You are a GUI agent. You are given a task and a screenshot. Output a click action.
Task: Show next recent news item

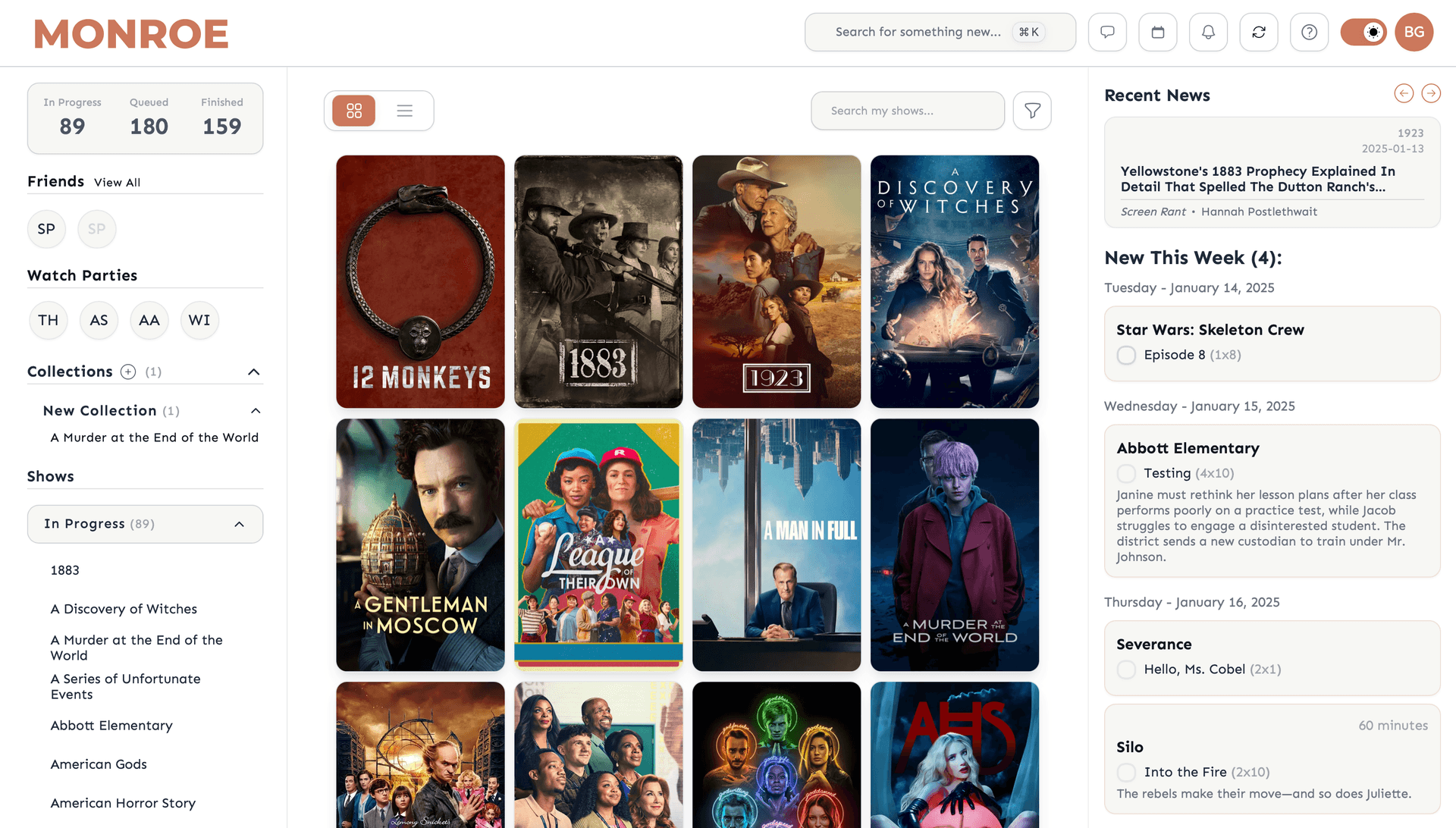pyautogui.click(x=1431, y=93)
